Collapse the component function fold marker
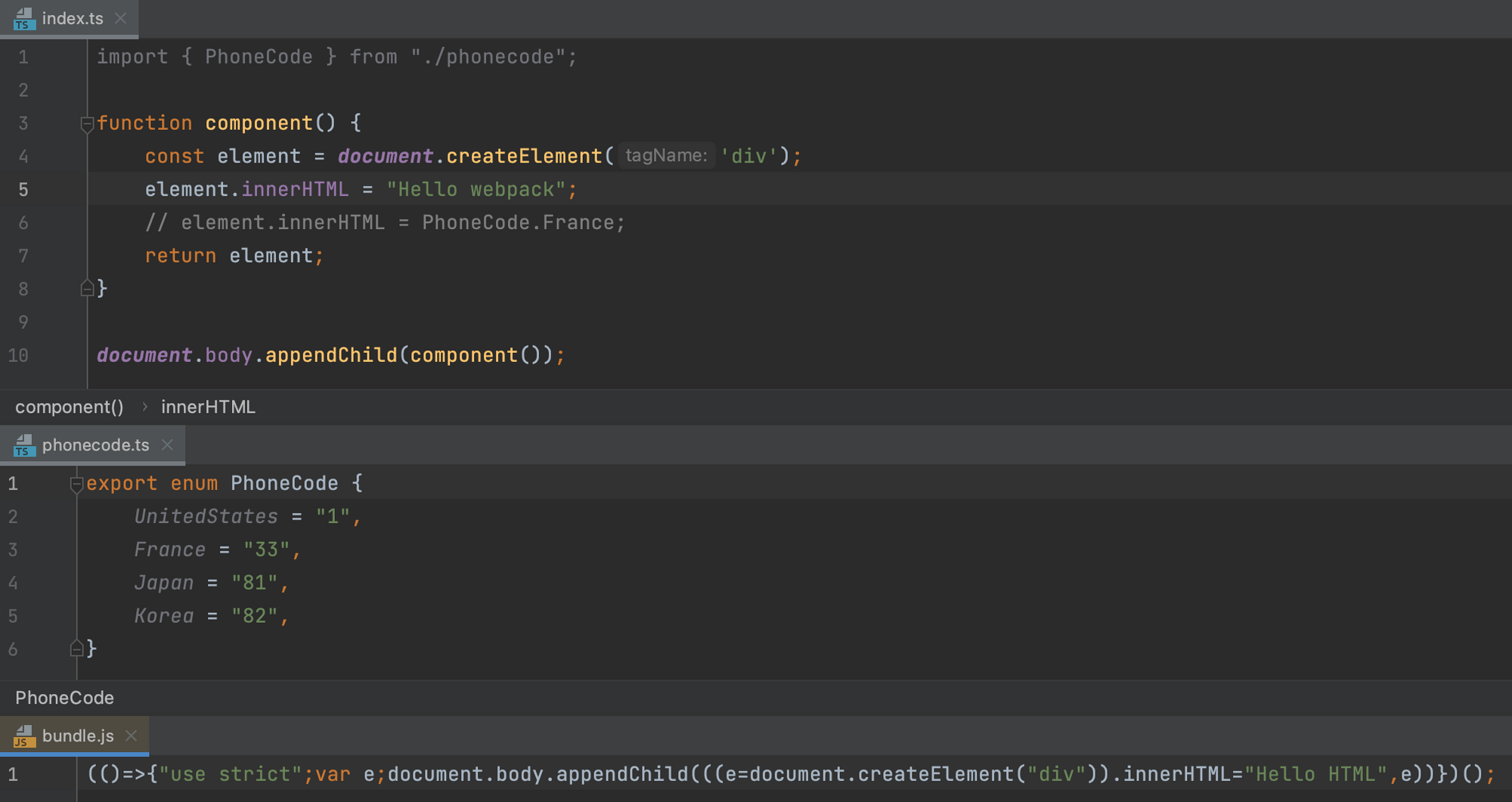The image size is (1512, 802). click(x=87, y=123)
